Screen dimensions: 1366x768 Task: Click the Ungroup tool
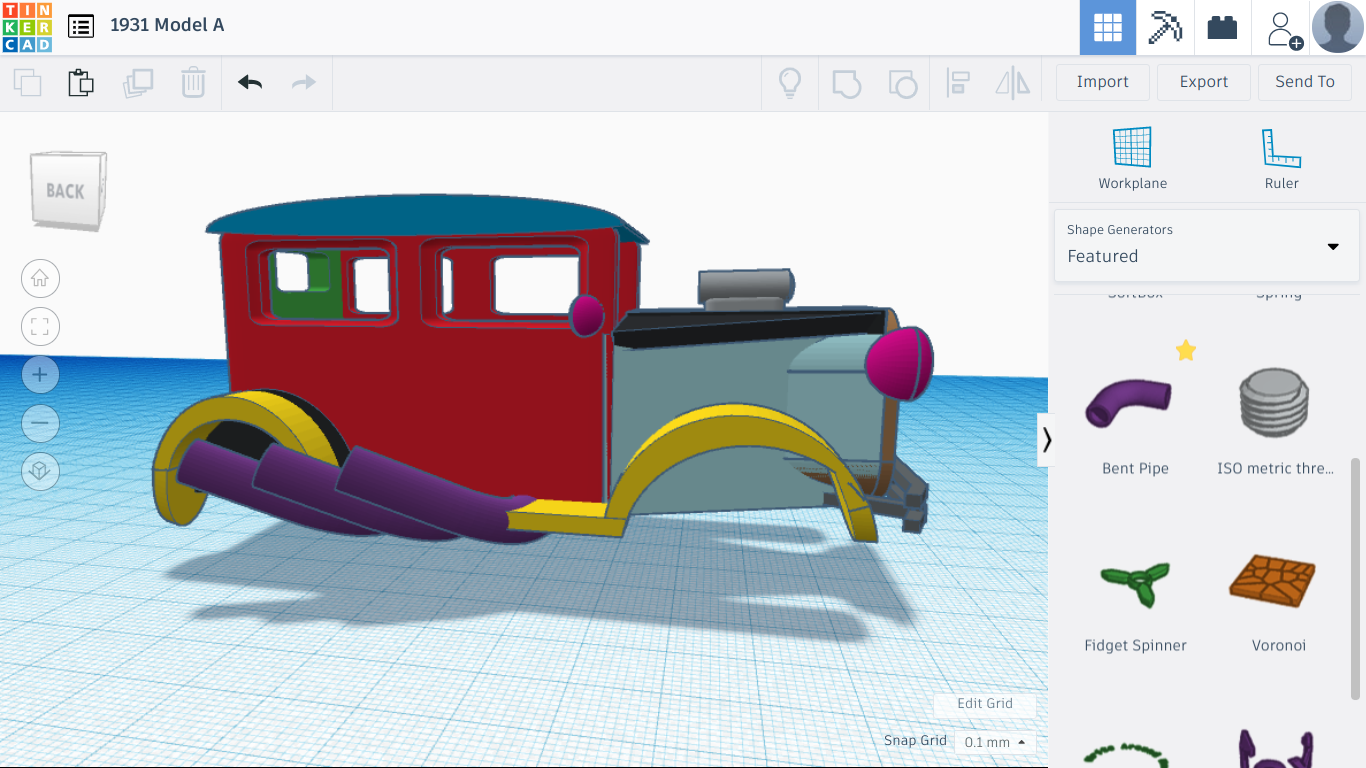pos(903,84)
